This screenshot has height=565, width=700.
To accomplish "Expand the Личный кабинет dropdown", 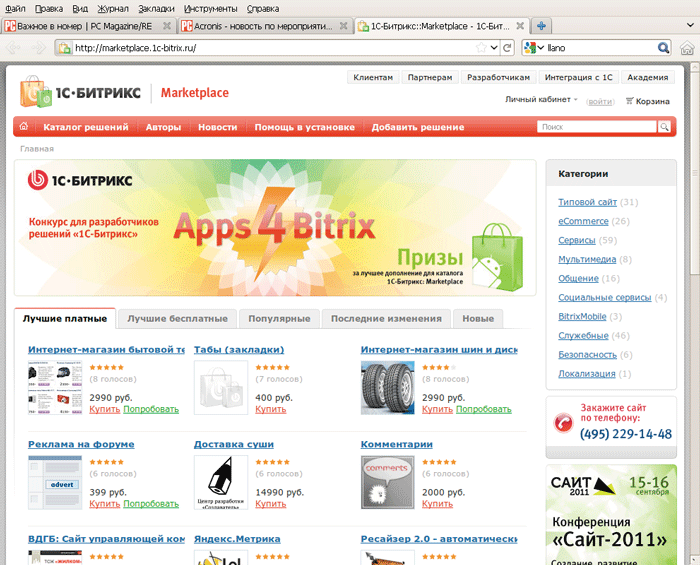I will [541, 100].
